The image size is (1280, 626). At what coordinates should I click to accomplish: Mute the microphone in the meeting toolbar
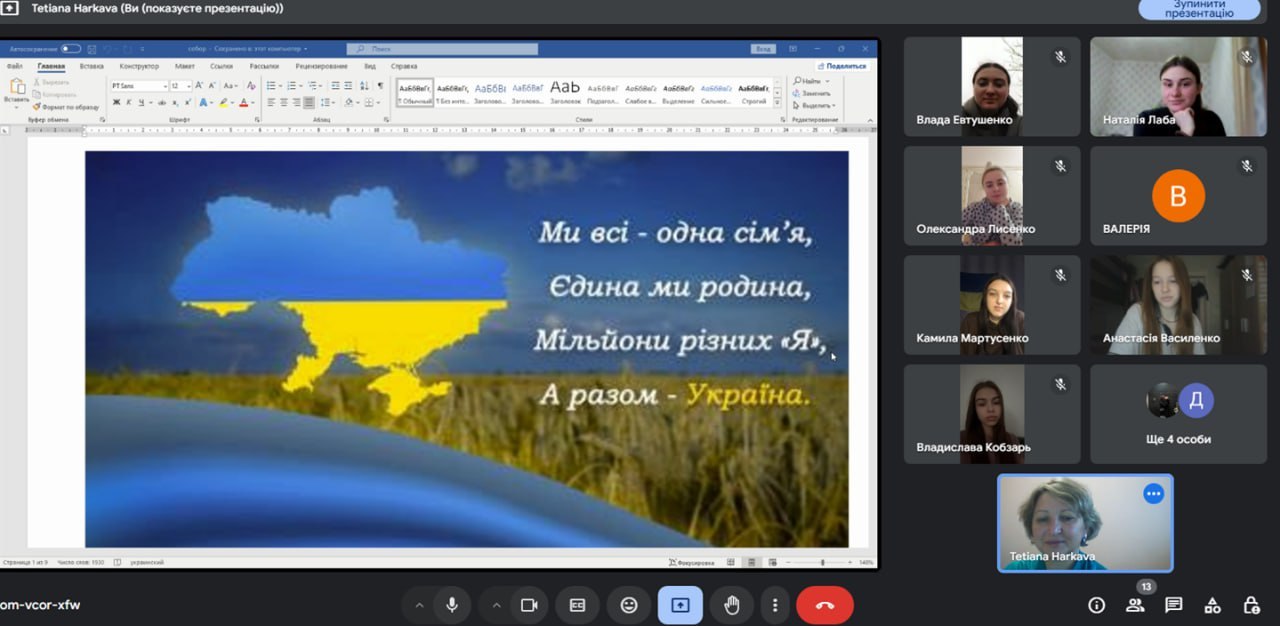coord(452,605)
